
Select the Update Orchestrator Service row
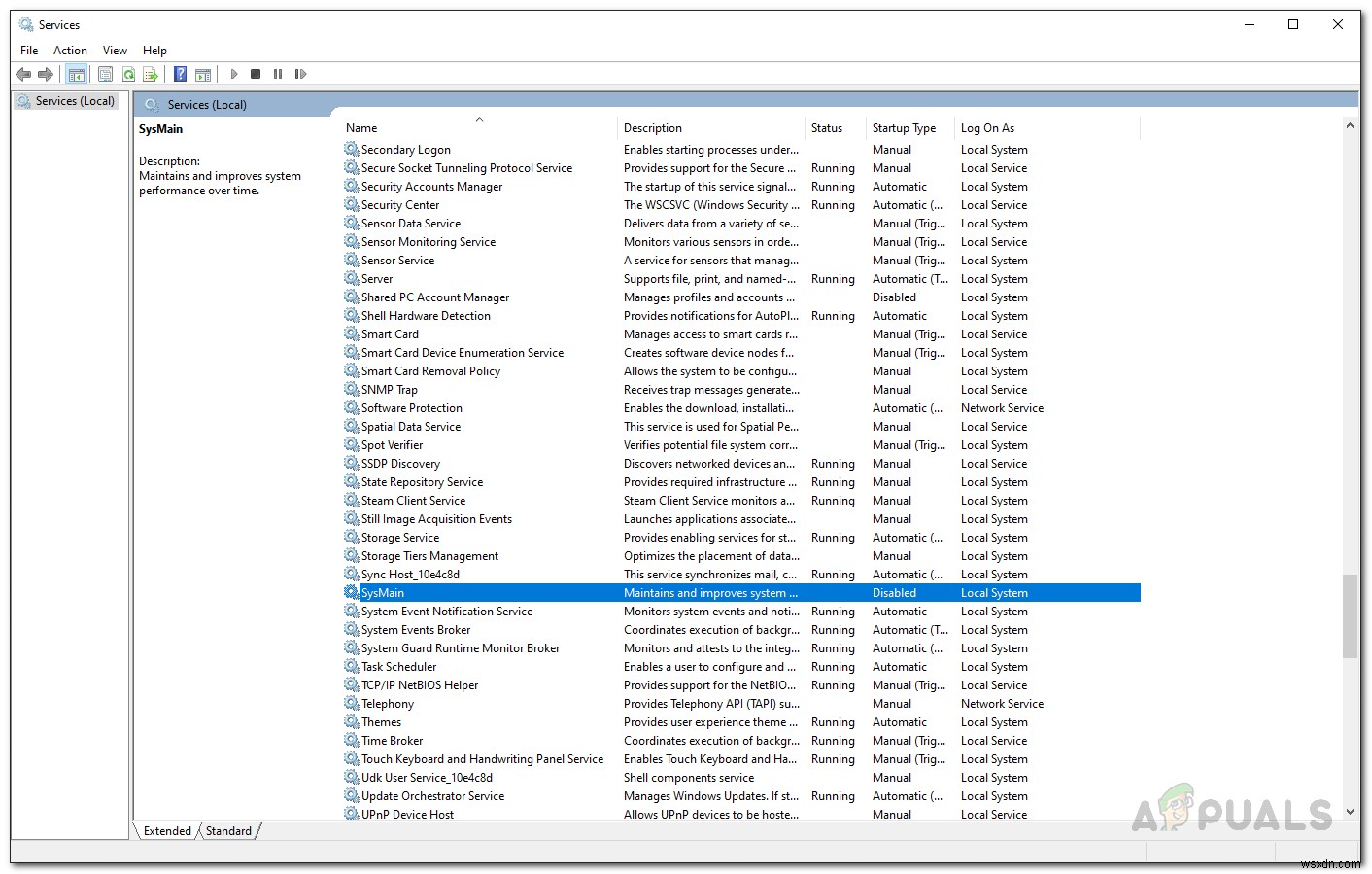tap(741, 795)
